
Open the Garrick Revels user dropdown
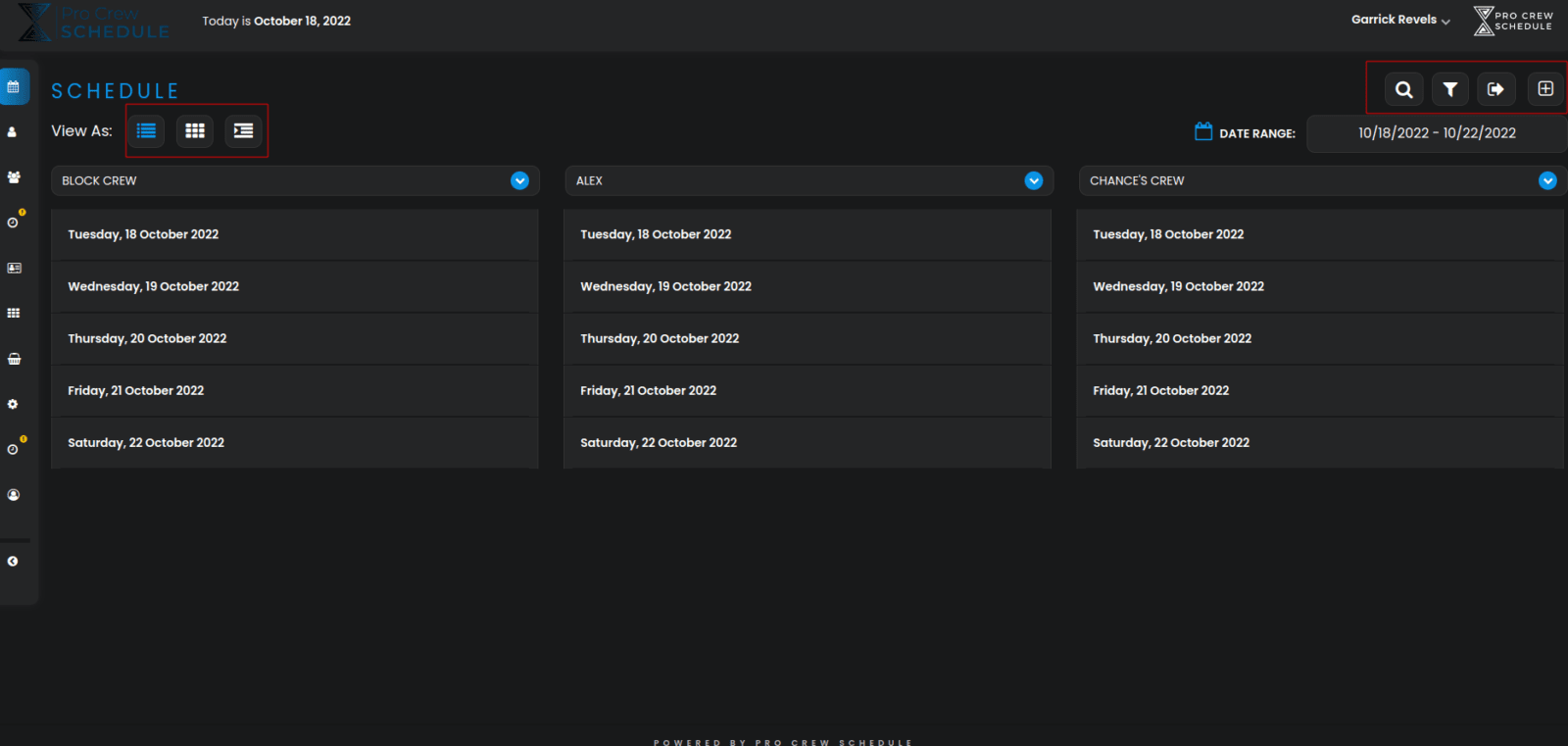(1400, 20)
